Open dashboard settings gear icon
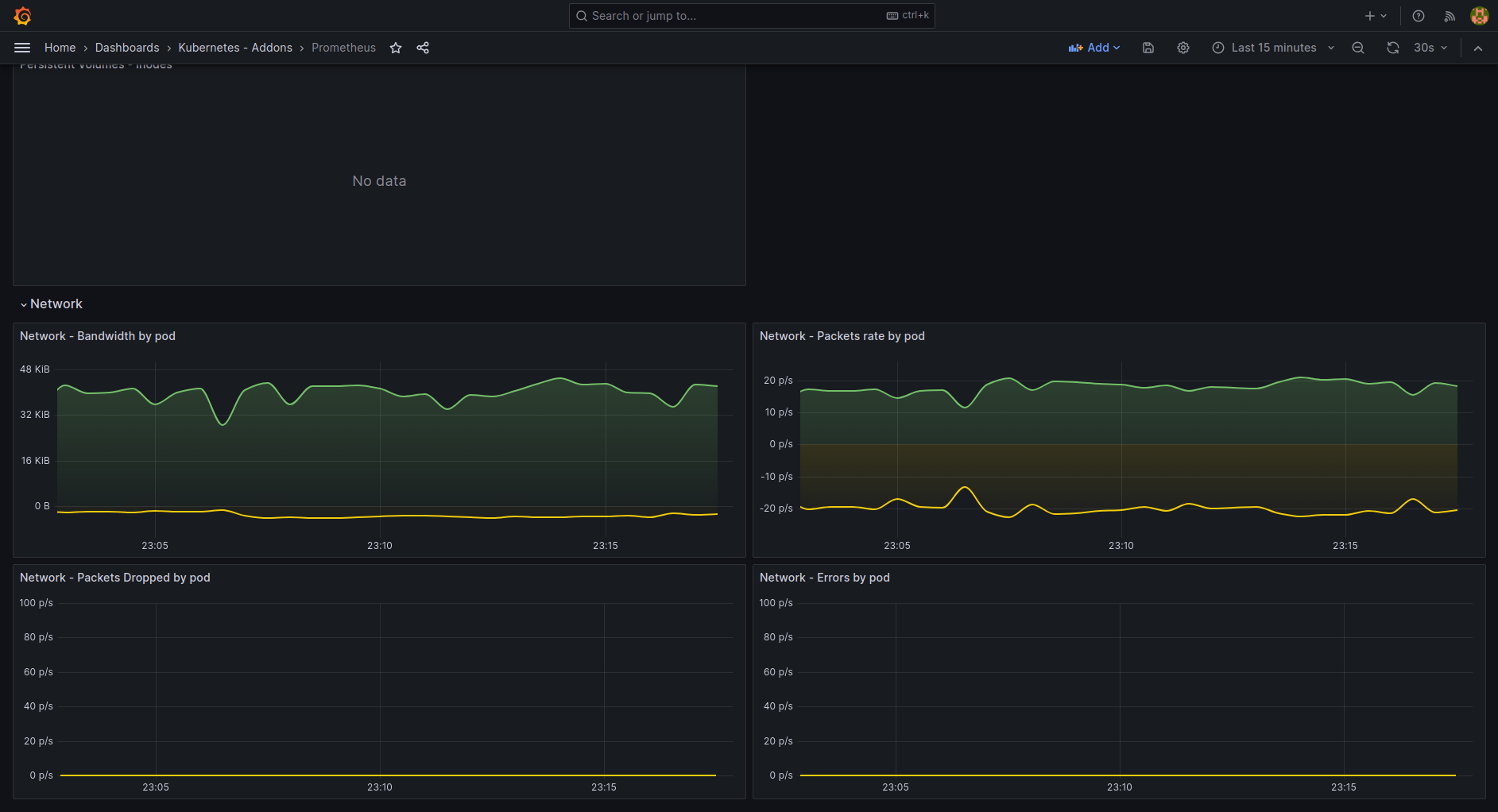This screenshot has height=812, width=1498. pyautogui.click(x=1183, y=48)
